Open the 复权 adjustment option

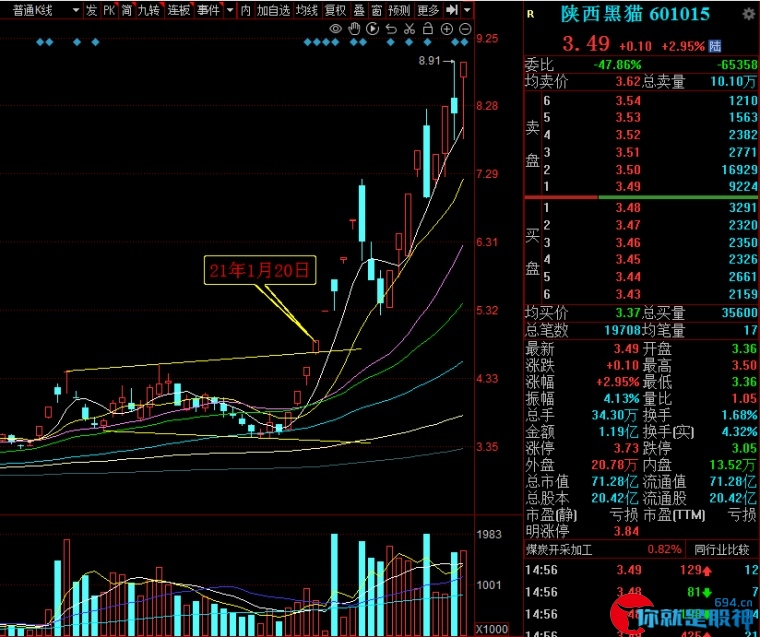[x=335, y=10]
